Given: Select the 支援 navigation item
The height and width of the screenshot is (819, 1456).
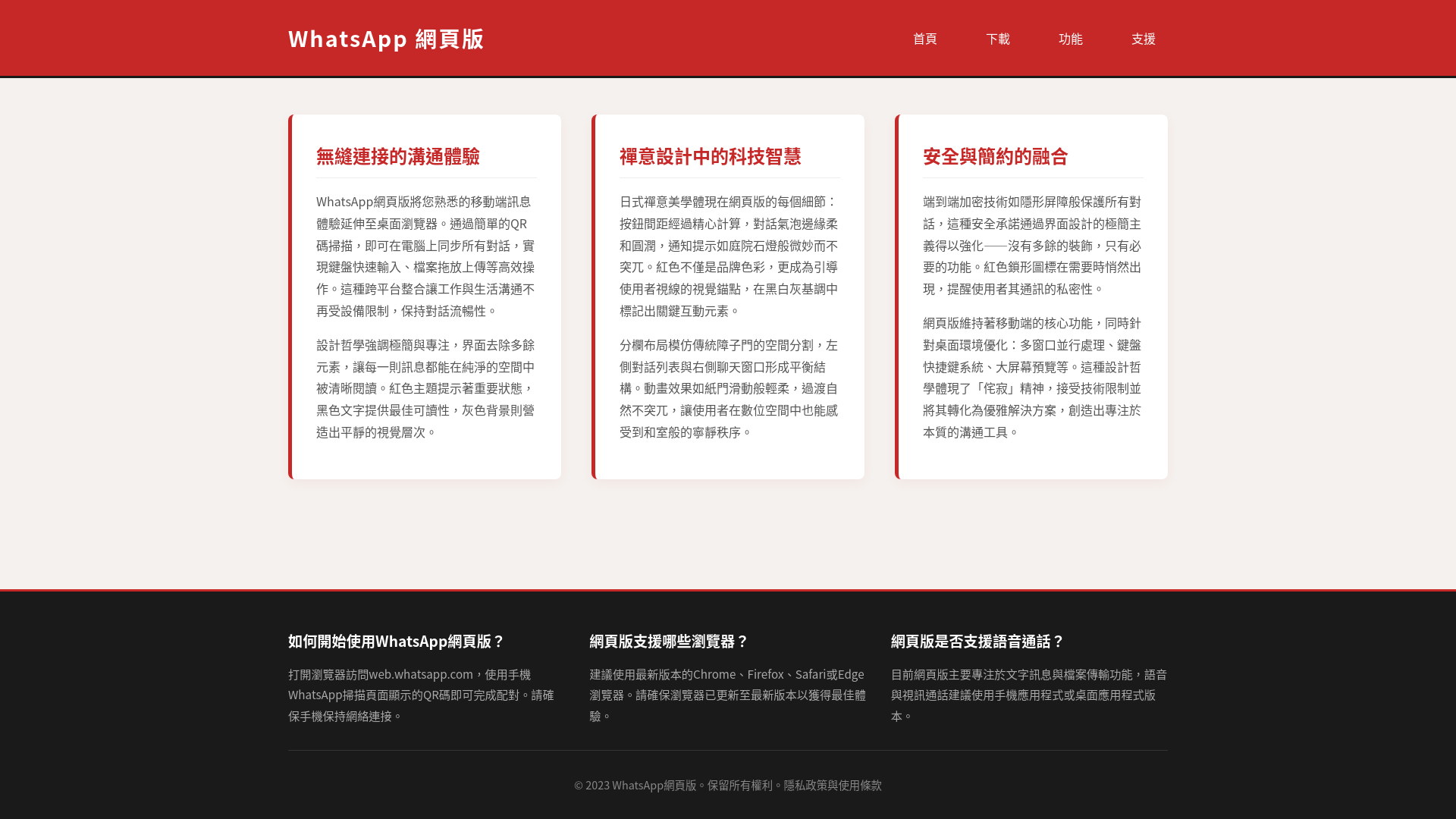Looking at the screenshot, I should tap(1143, 38).
